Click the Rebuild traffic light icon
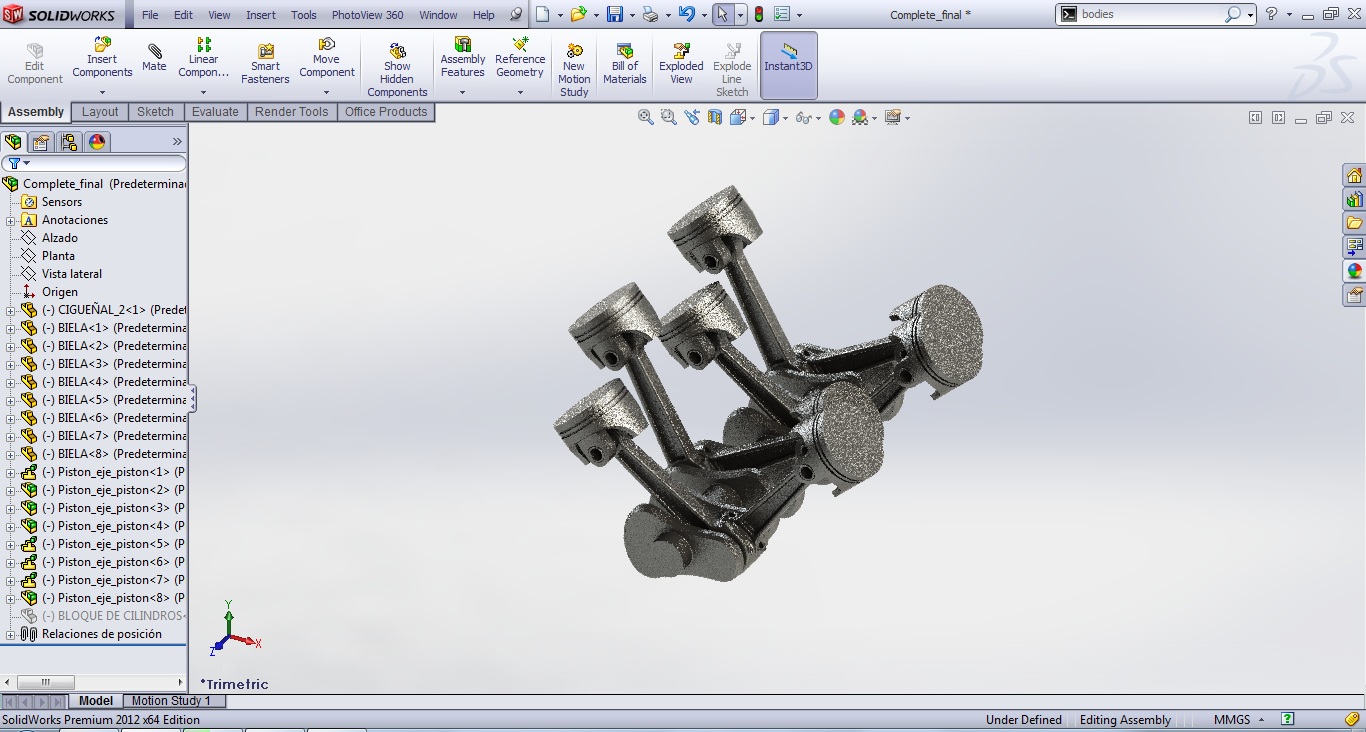Screen dimensions: 1366x732 759,14
